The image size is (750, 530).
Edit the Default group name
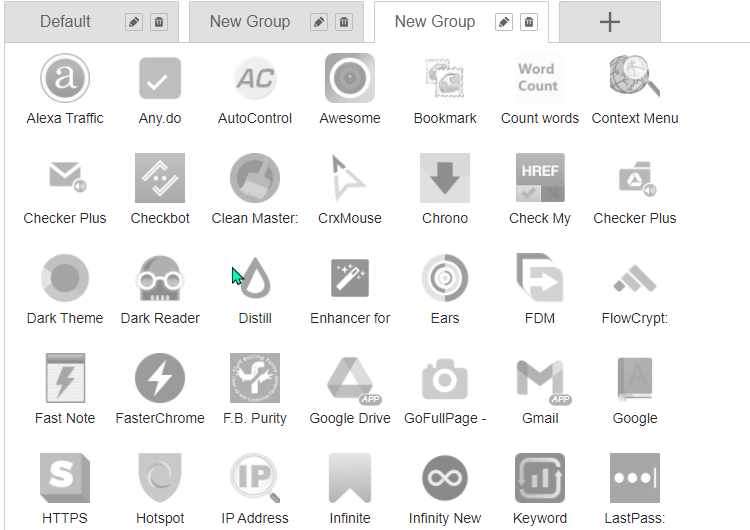134,22
